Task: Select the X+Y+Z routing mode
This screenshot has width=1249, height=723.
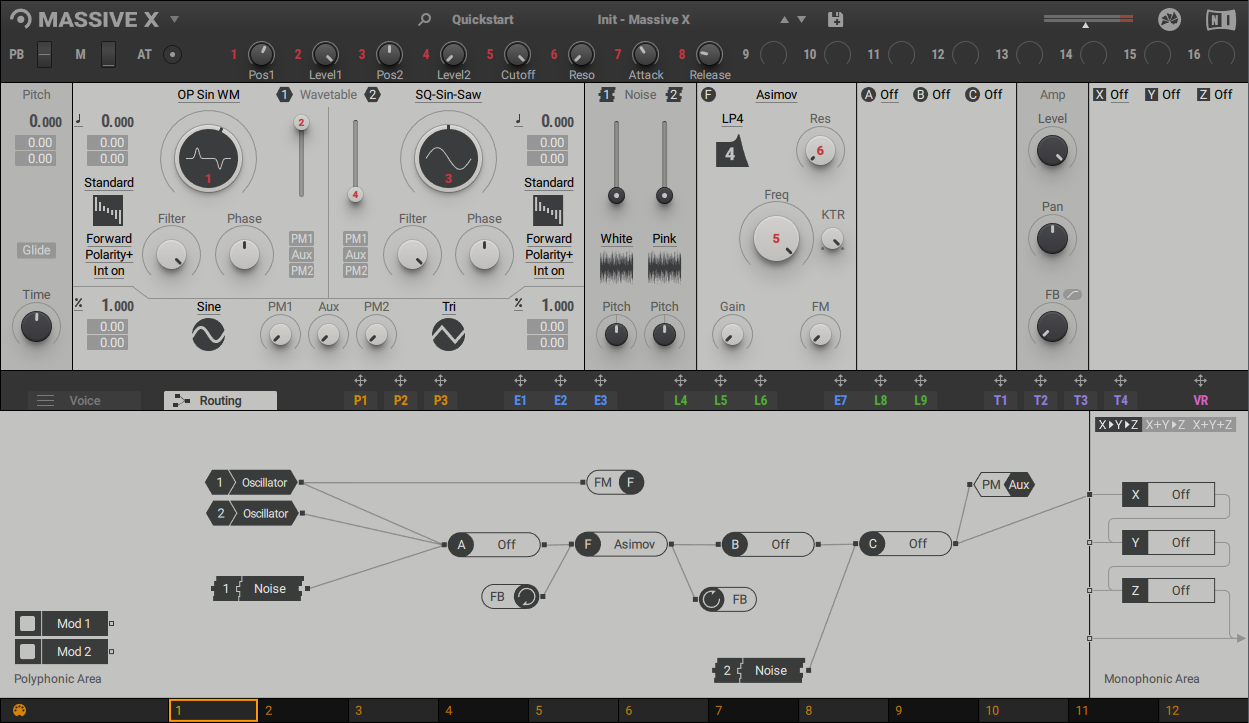Action: click(x=1213, y=424)
